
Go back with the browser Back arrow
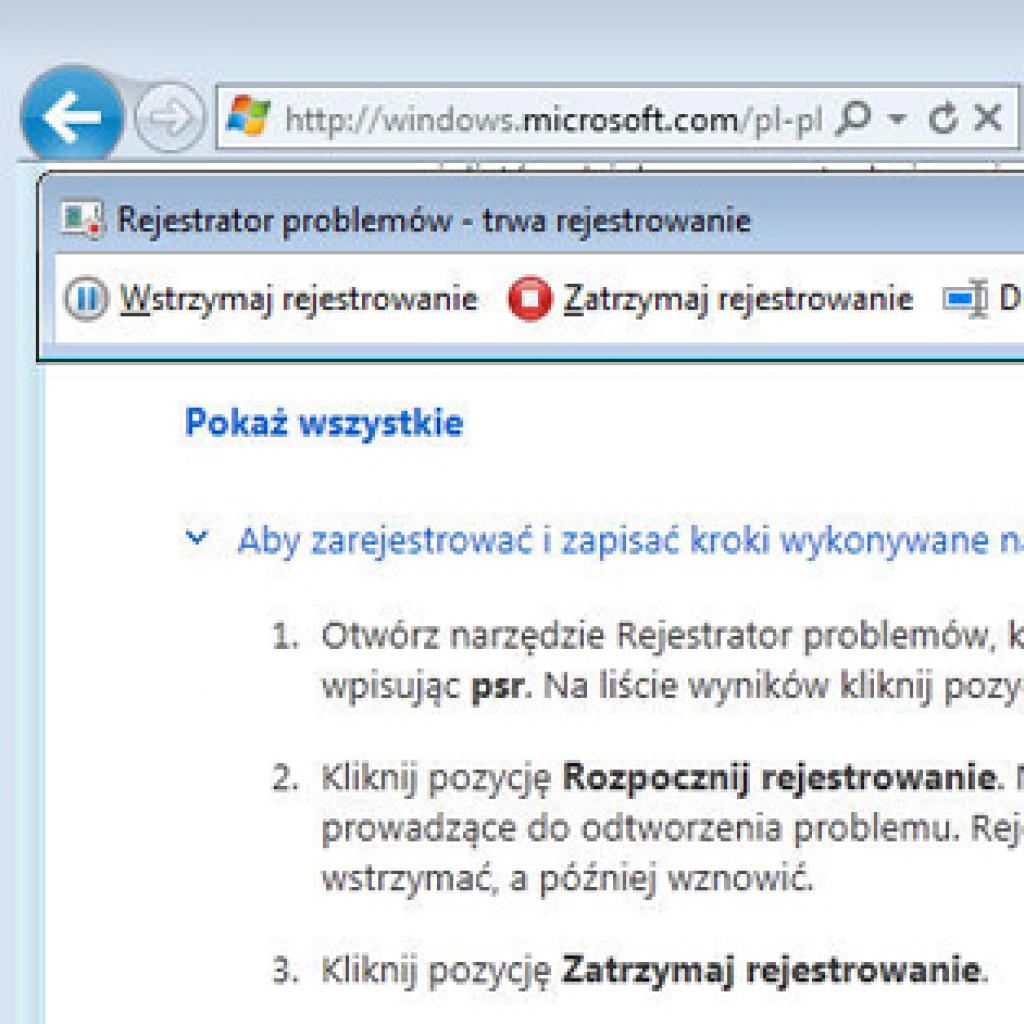pyautogui.click(x=72, y=116)
